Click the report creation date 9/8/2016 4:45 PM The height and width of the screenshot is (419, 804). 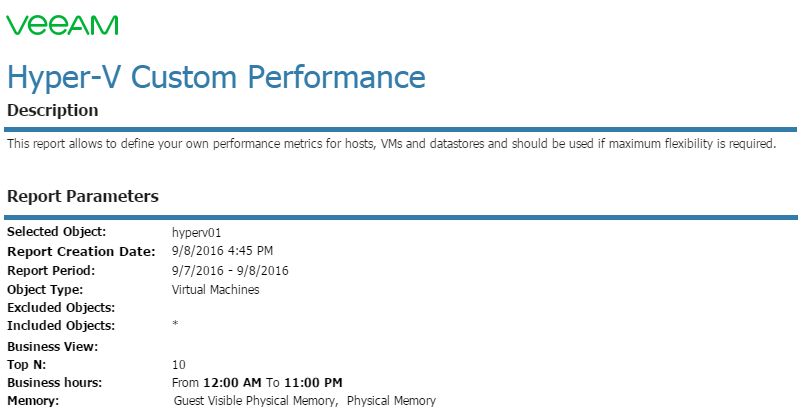(x=223, y=251)
